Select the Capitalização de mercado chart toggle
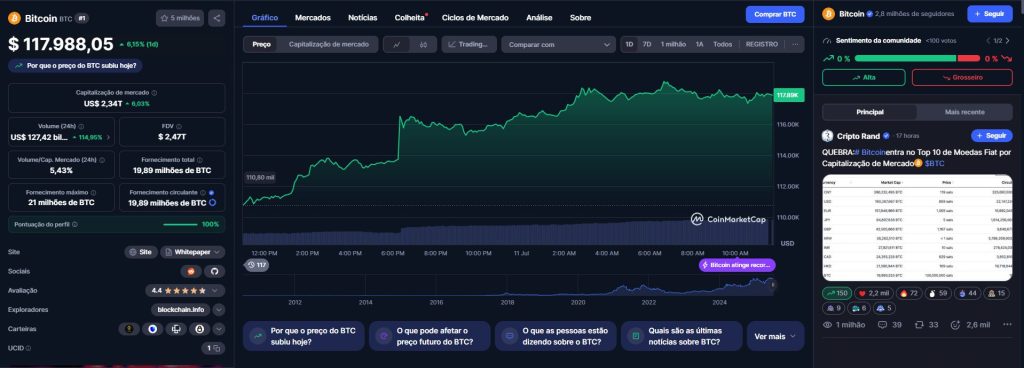 point(329,44)
